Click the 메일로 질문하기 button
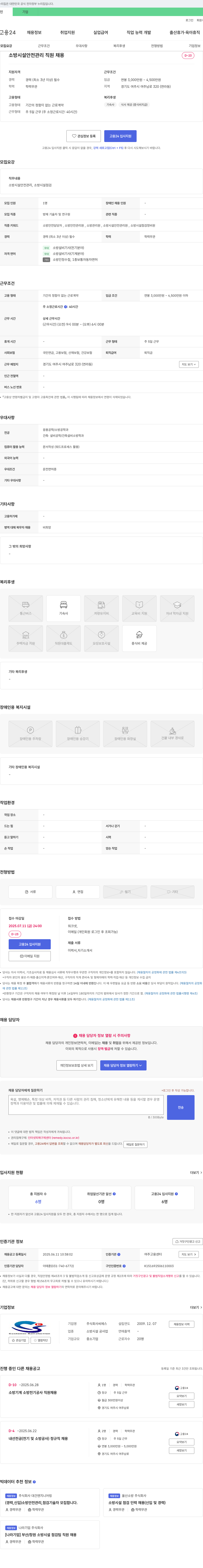 135,1144
